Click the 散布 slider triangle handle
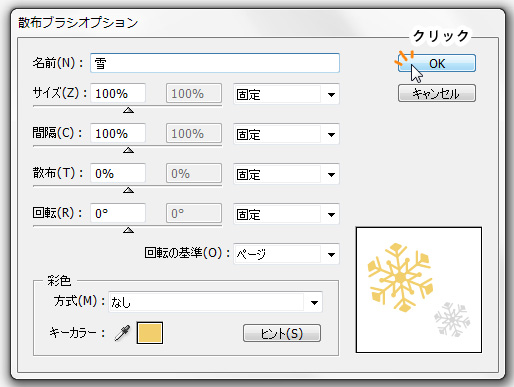The image size is (514, 387). [128, 190]
